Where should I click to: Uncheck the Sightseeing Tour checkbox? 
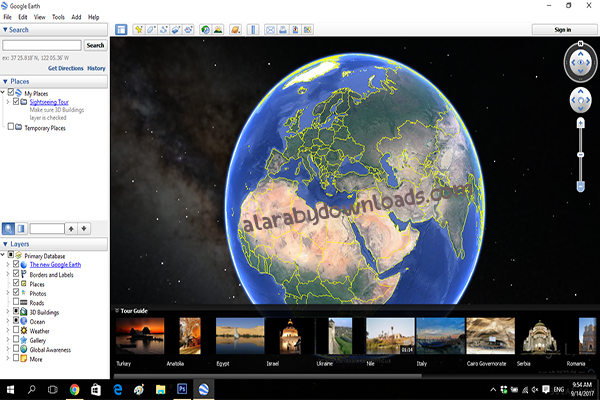tap(16, 101)
